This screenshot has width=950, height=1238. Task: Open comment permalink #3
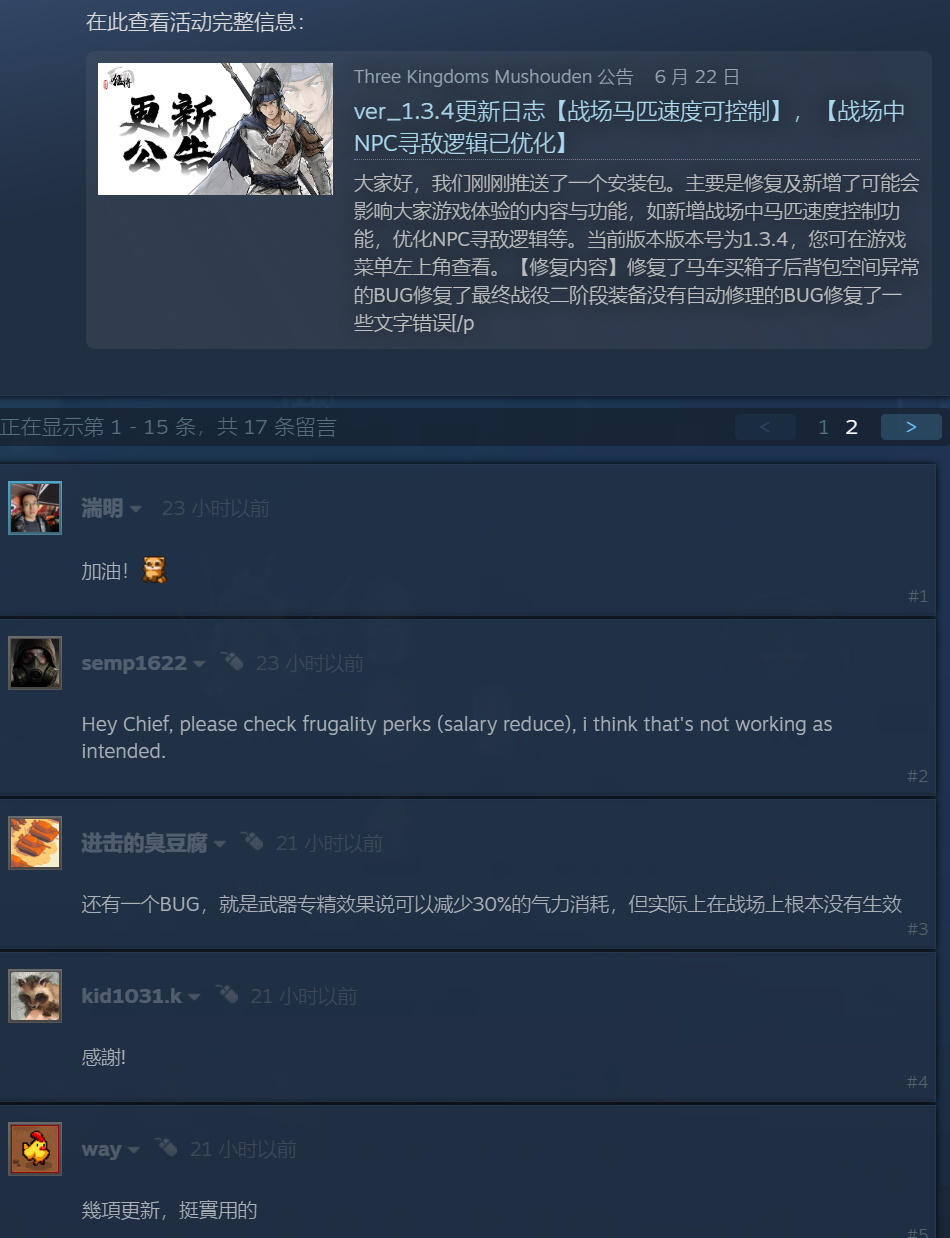[x=917, y=929]
